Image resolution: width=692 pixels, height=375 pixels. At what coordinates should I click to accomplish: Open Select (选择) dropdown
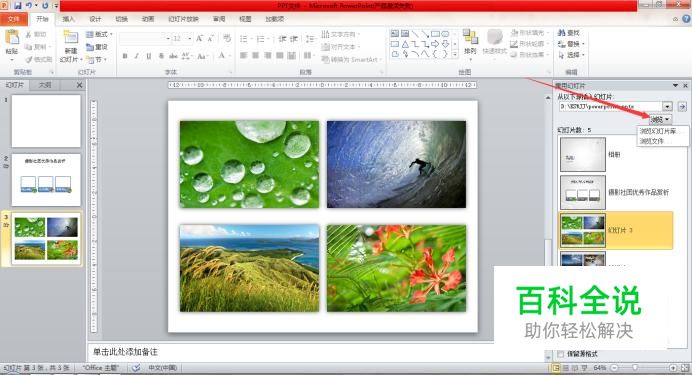[571, 55]
